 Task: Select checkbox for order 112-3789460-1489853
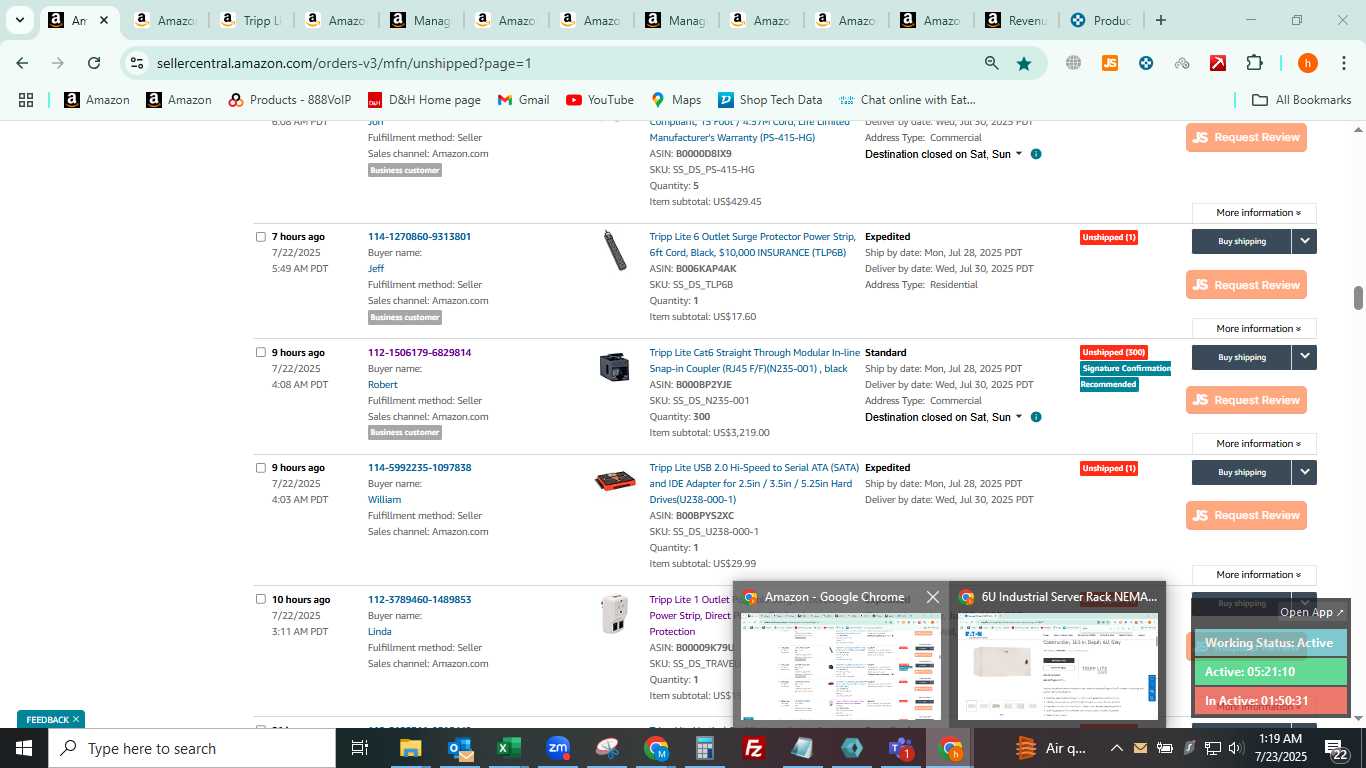261,599
